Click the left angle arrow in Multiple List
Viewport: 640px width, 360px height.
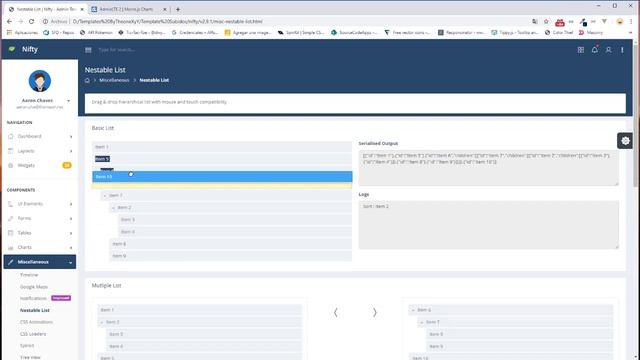pyautogui.click(x=336, y=313)
